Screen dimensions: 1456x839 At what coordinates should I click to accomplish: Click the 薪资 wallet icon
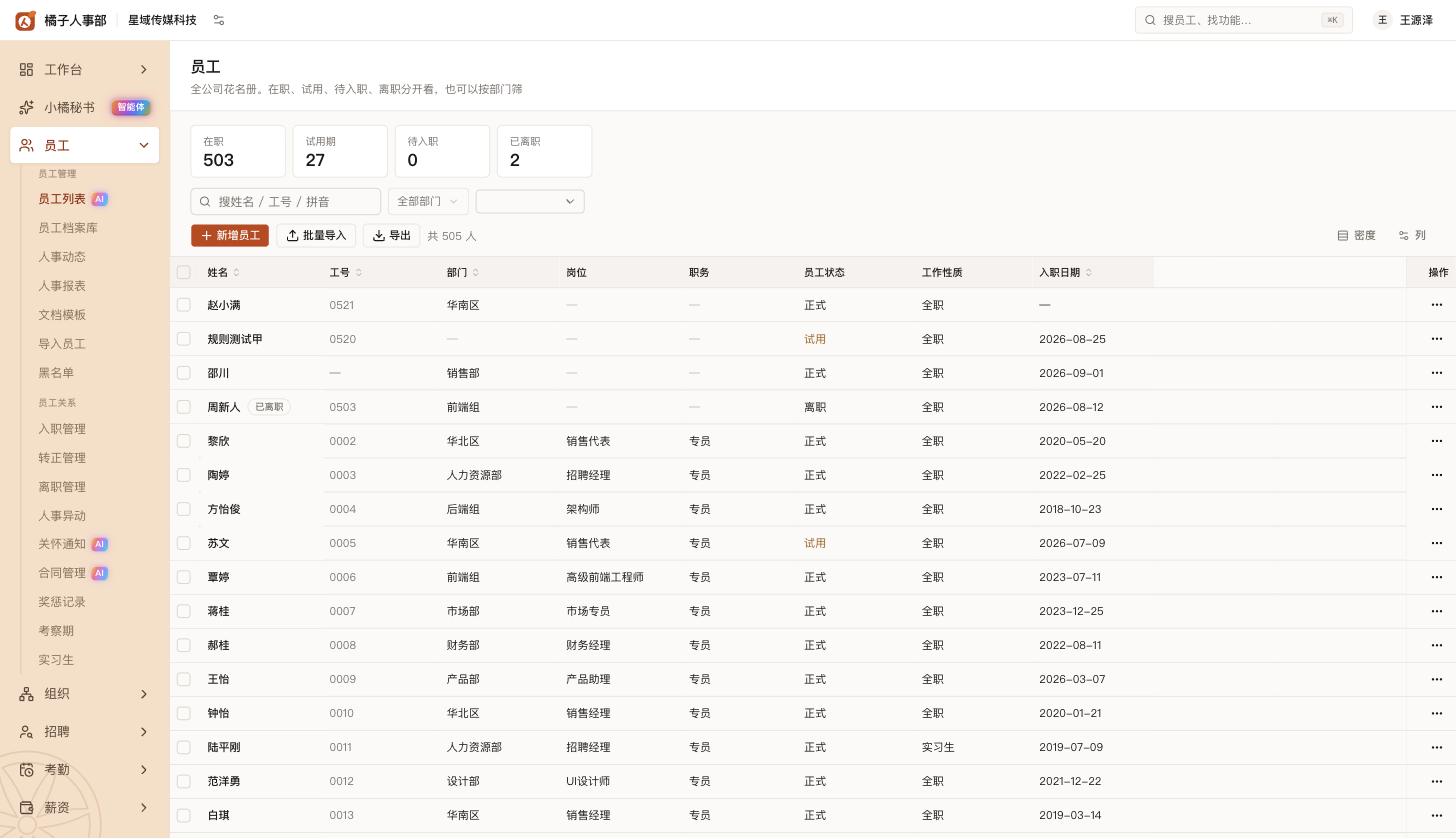(x=26, y=808)
